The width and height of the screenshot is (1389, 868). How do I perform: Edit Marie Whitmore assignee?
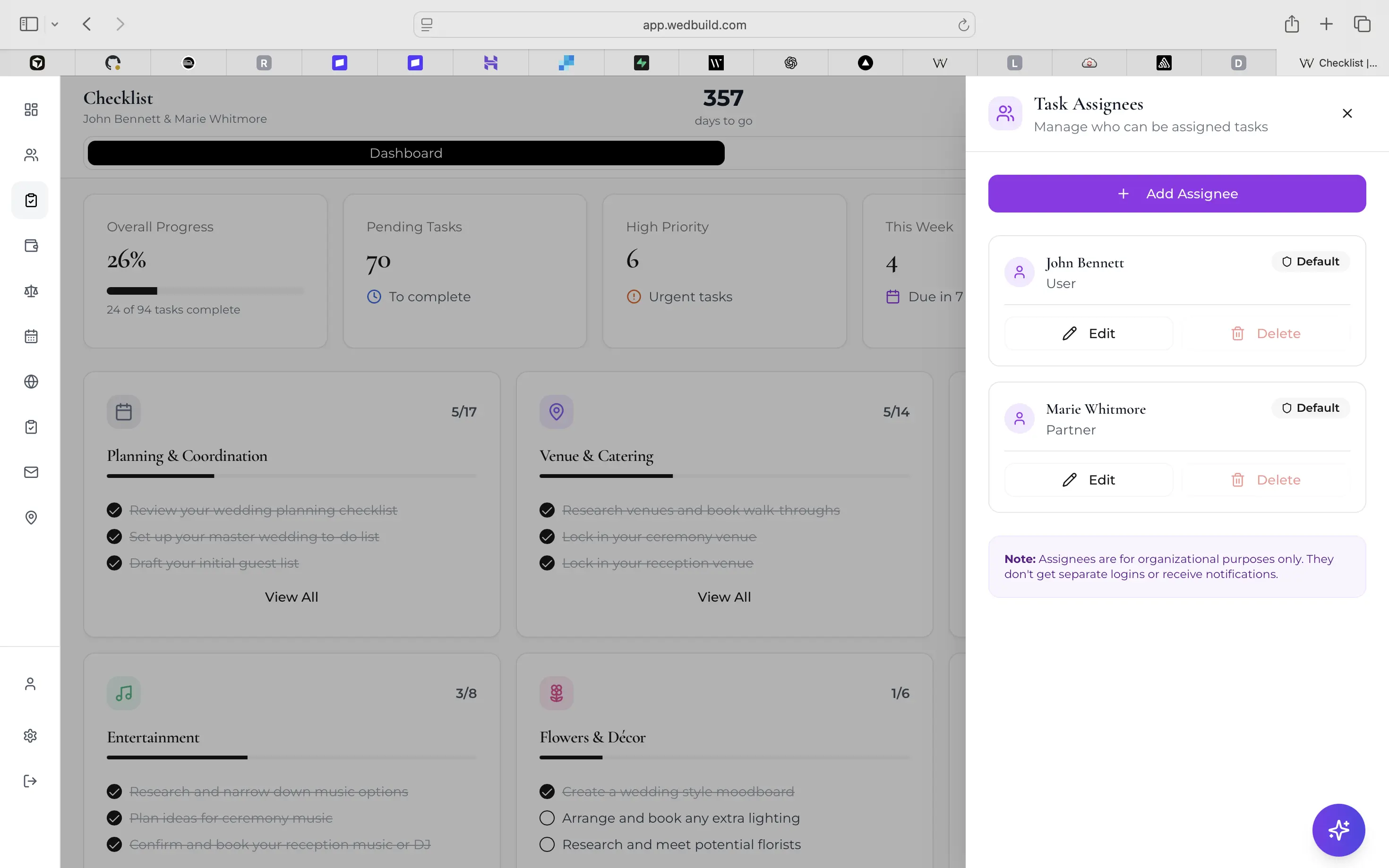click(x=1089, y=479)
